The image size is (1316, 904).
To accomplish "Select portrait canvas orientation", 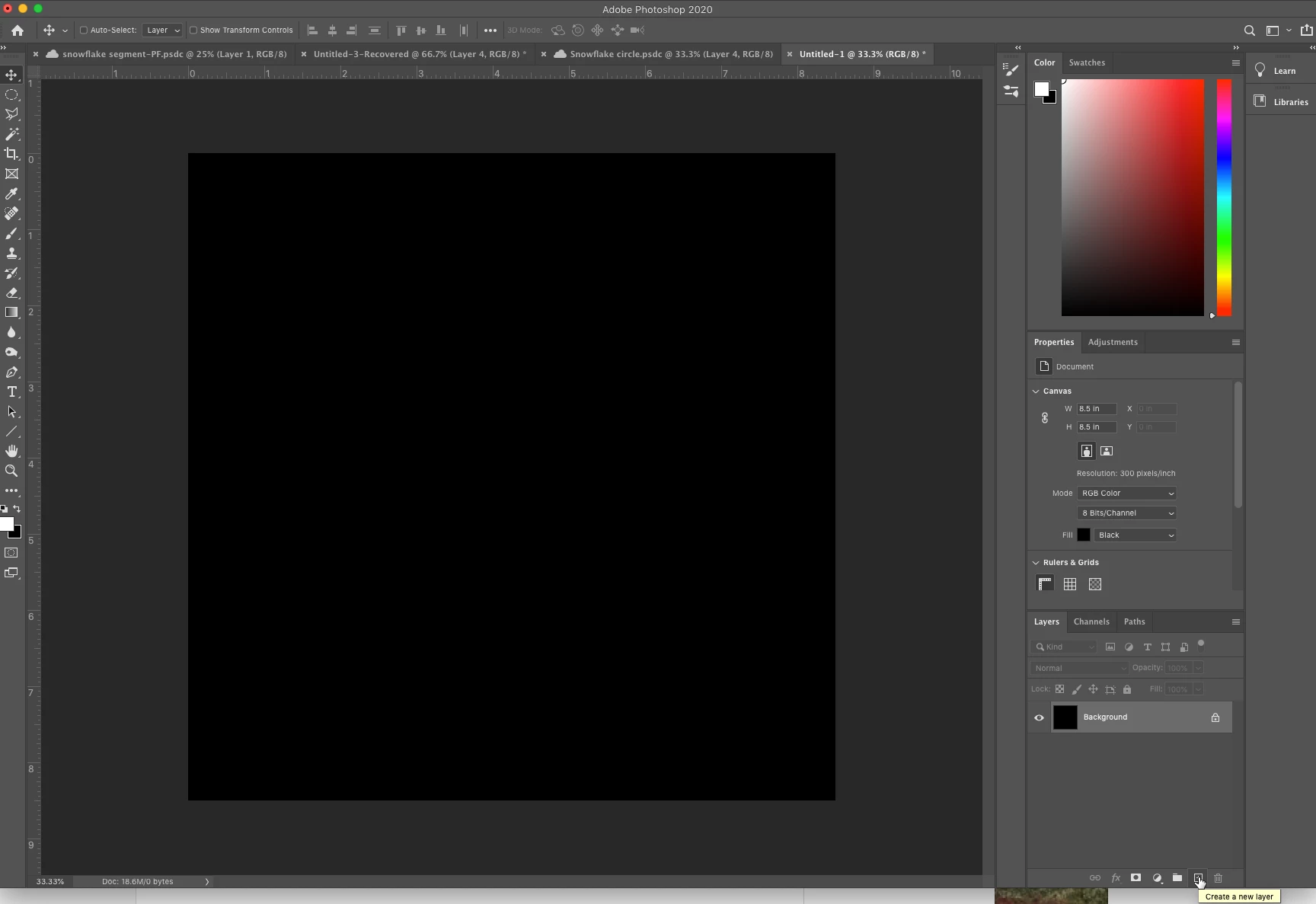I will (1087, 451).
